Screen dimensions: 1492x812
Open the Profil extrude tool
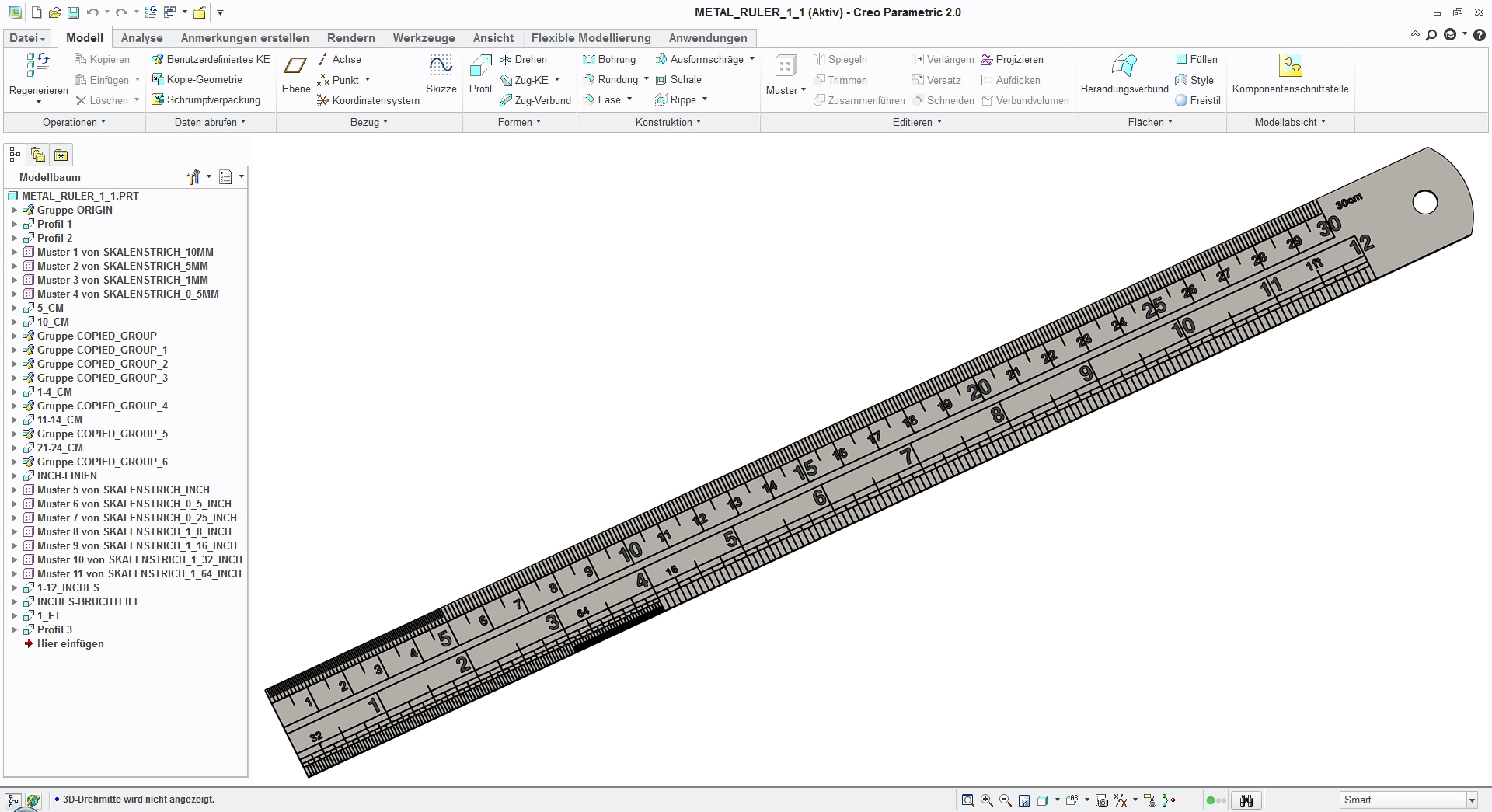point(480,75)
